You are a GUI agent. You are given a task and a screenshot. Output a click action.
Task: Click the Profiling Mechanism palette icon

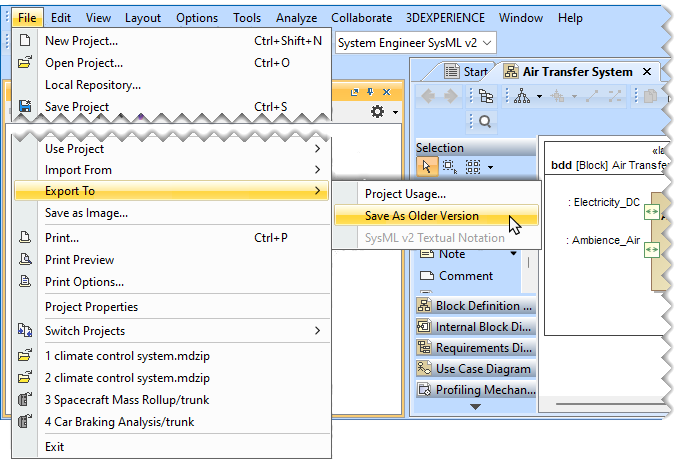[424, 389]
